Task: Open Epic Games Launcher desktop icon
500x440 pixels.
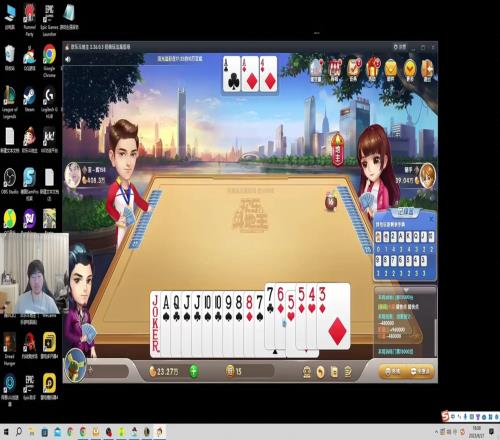Action: (49, 19)
